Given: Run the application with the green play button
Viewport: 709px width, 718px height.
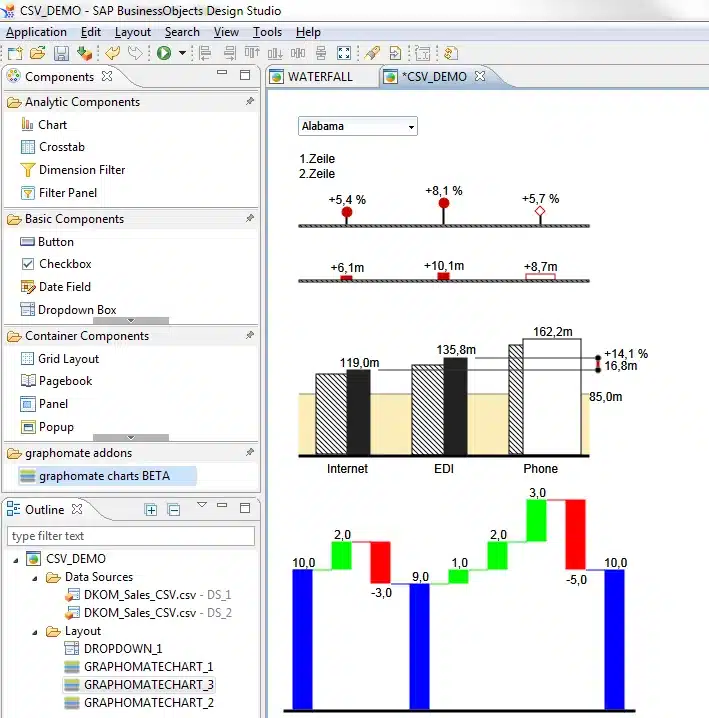Looking at the screenshot, I should pos(163,53).
